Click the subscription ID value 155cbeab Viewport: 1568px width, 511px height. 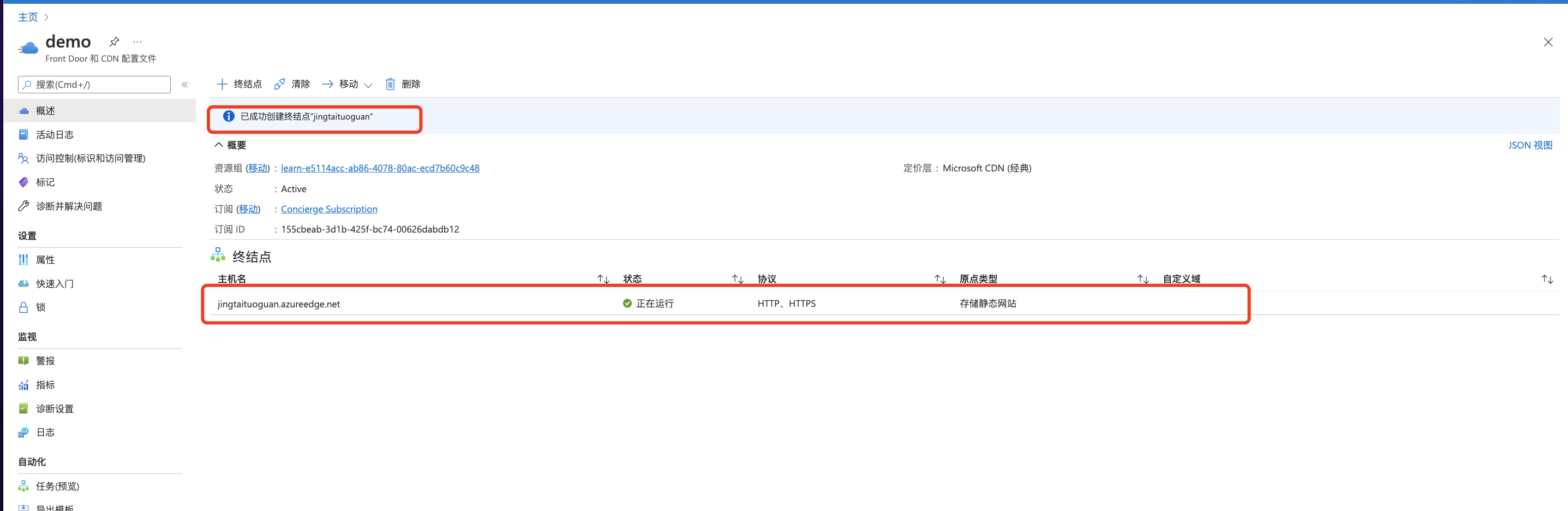(x=370, y=229)
